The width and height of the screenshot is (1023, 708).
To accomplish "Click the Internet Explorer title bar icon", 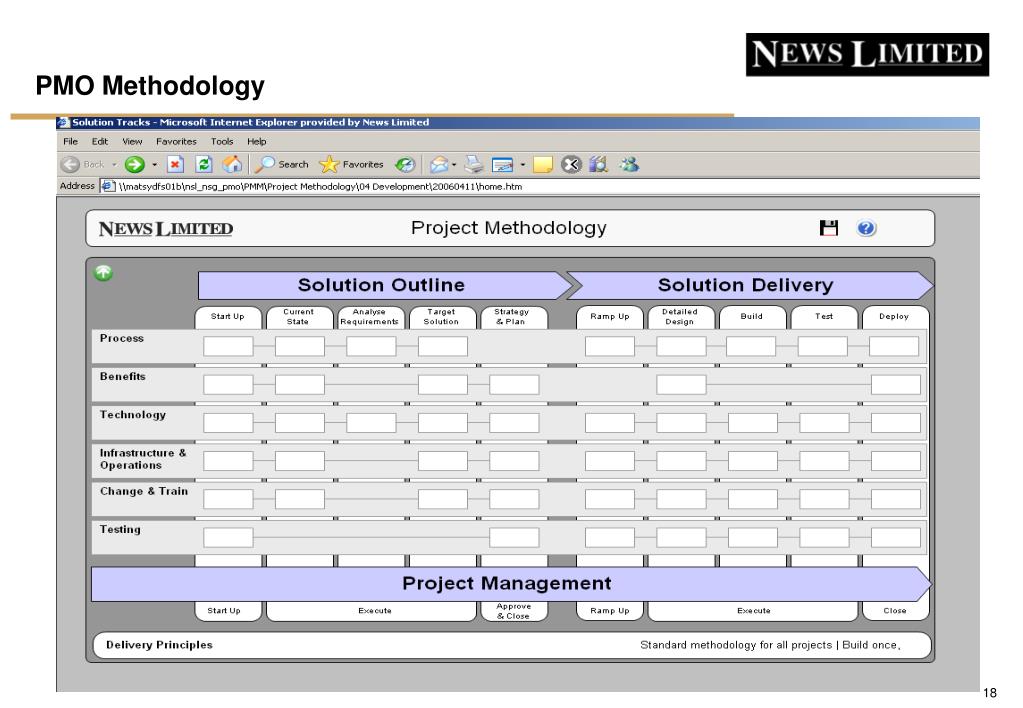I will pos(63,122).
